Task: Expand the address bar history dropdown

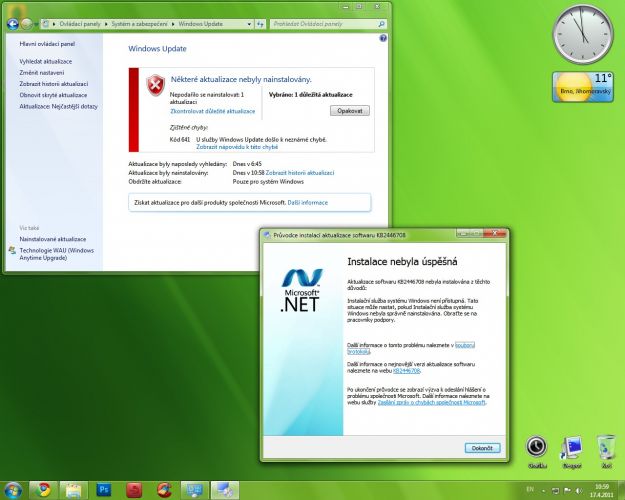Action: [249, 24]
